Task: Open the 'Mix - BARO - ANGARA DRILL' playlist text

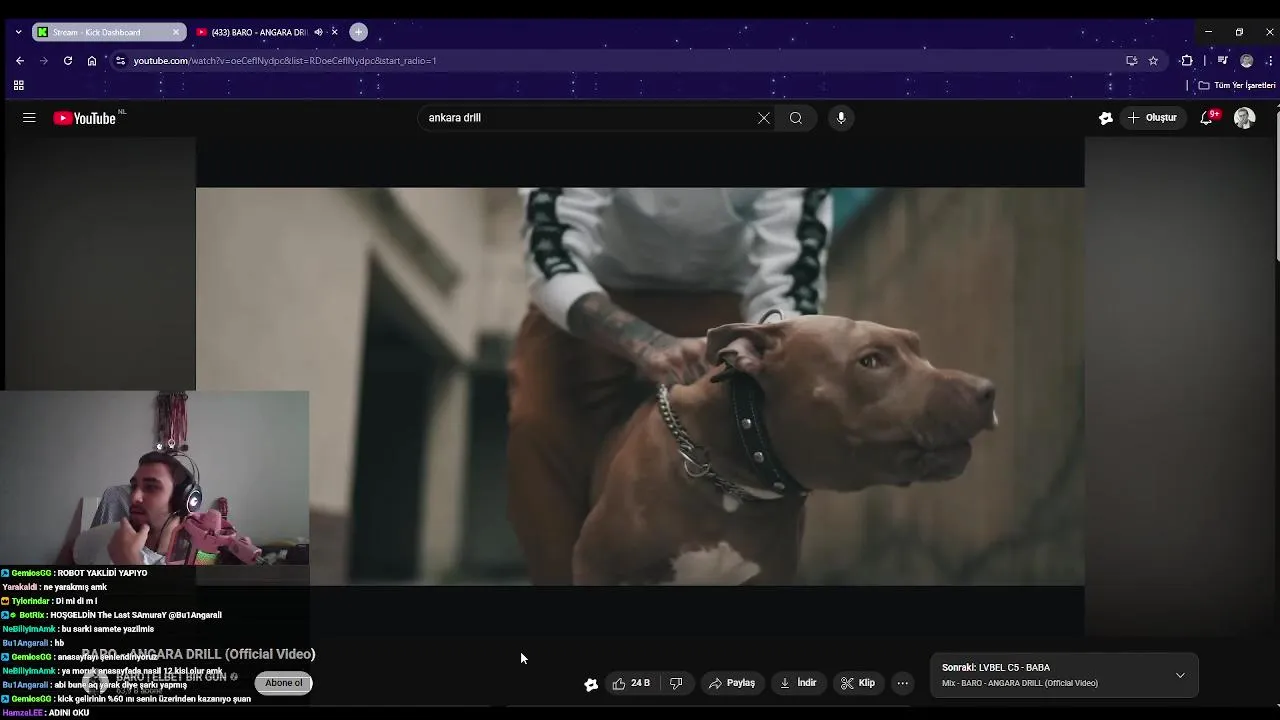Action: pyautogui.click(x=1020, y=683)
